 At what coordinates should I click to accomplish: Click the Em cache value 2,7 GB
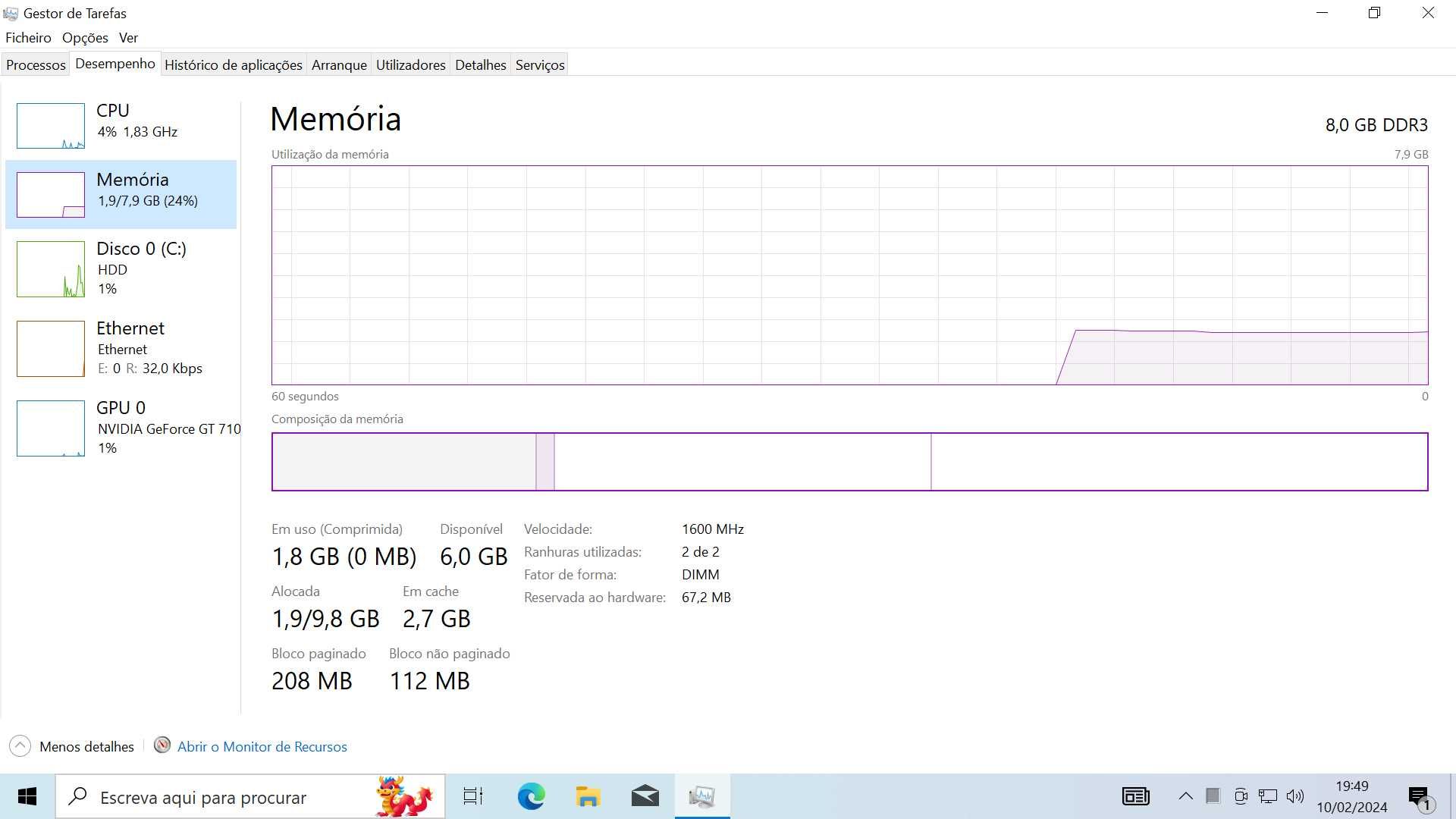pos(437,619)
